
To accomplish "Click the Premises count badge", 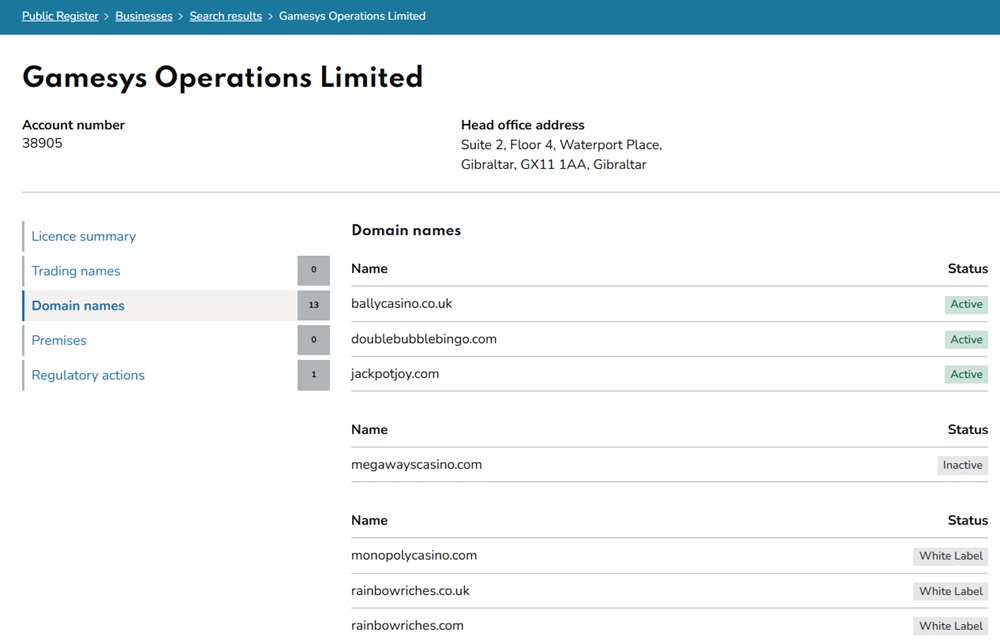I will tap(313, 340).
